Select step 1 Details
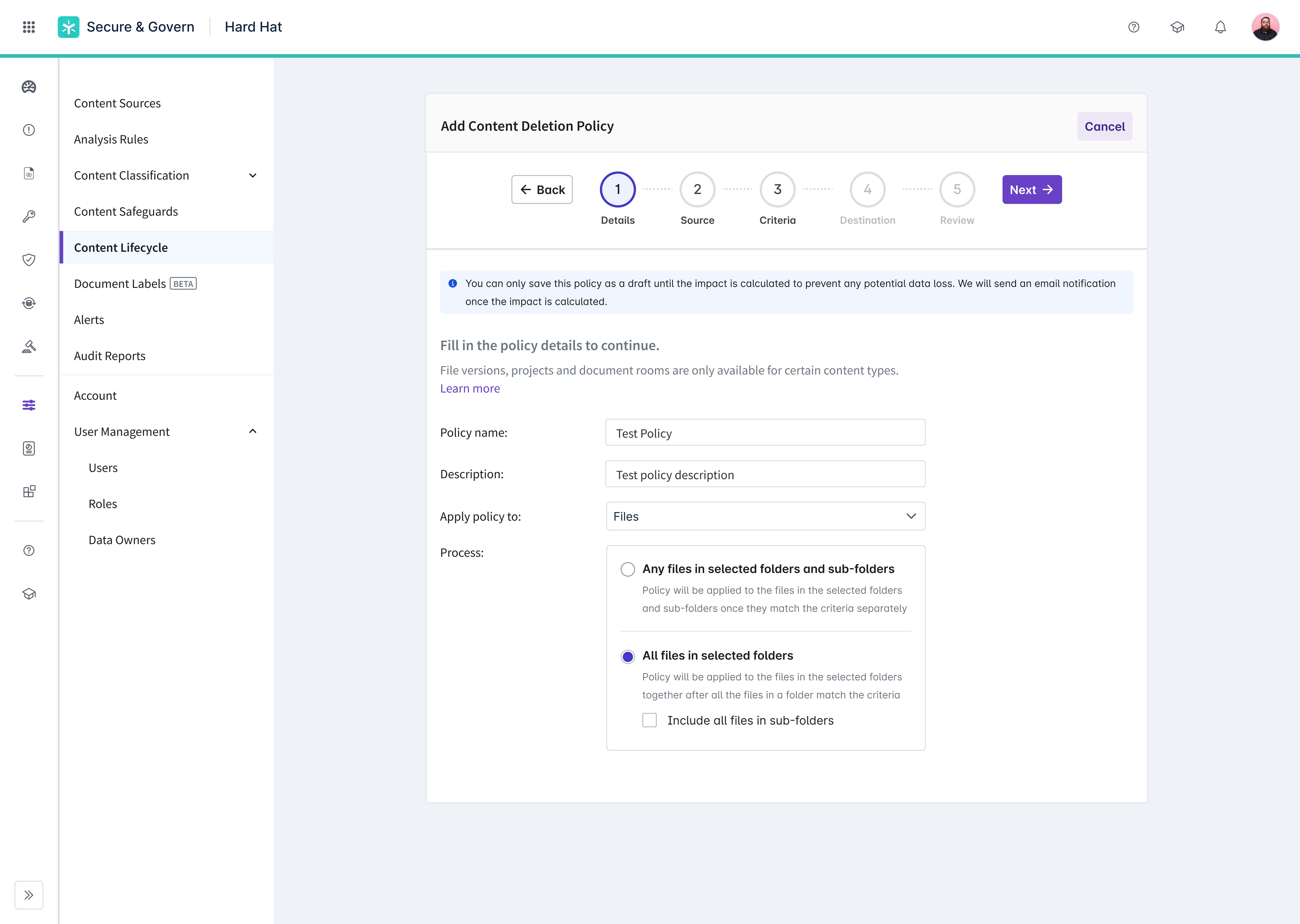This screenshot has width=1300, height=924. pos(617,189)
